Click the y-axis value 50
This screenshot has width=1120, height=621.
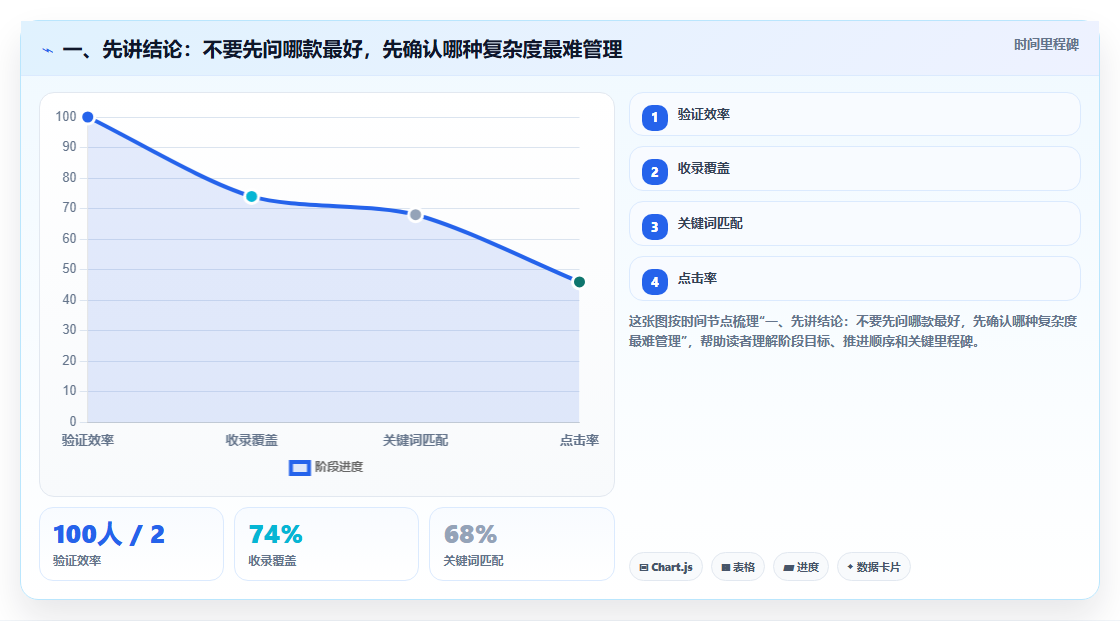(69, 269)
